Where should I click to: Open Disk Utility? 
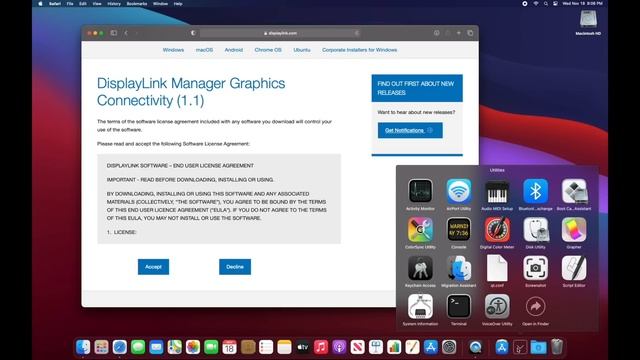pyautogui.click(x=535, y=229)
